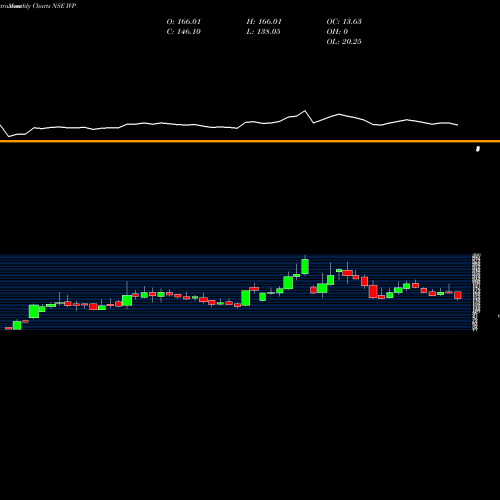Screen dimensions: 500x500
Task: Click the last red candlestick on the right
Action: (x=458, y=295)
